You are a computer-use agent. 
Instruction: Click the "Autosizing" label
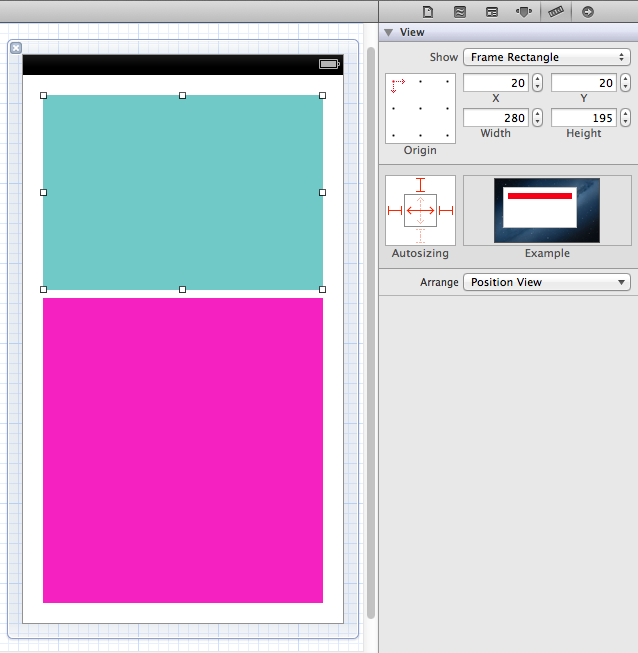(x=420, y=253)
